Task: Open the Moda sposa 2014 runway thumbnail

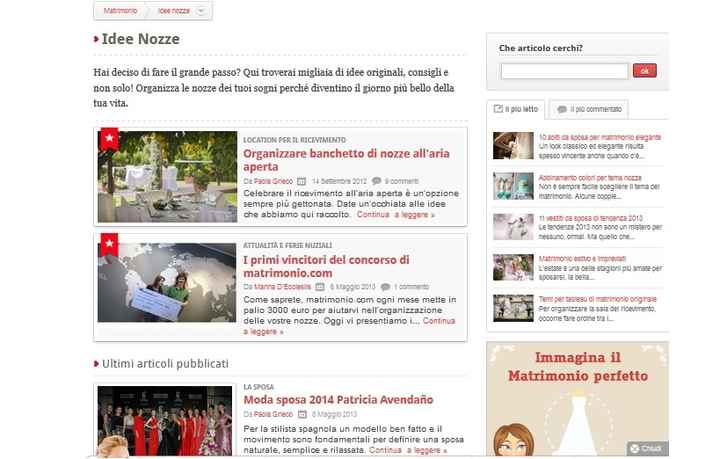Action: point(165,420)
